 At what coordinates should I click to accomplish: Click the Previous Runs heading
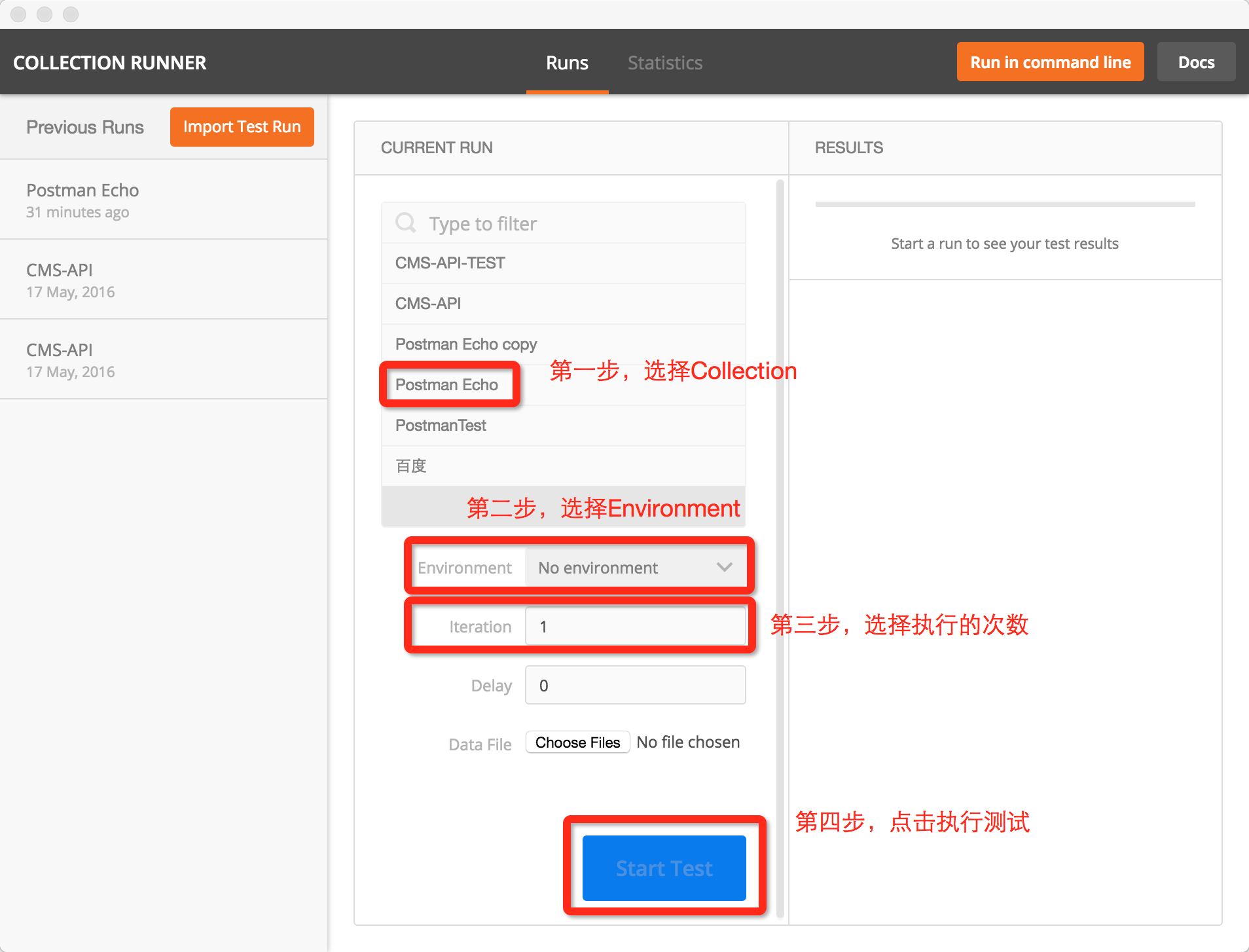[85, 127]
